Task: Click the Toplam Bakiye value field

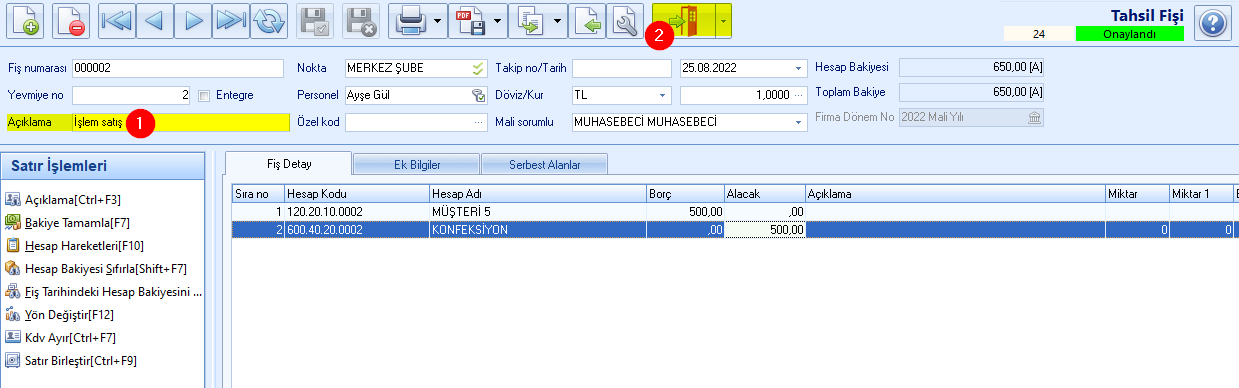Action: (x=972, y=92)
